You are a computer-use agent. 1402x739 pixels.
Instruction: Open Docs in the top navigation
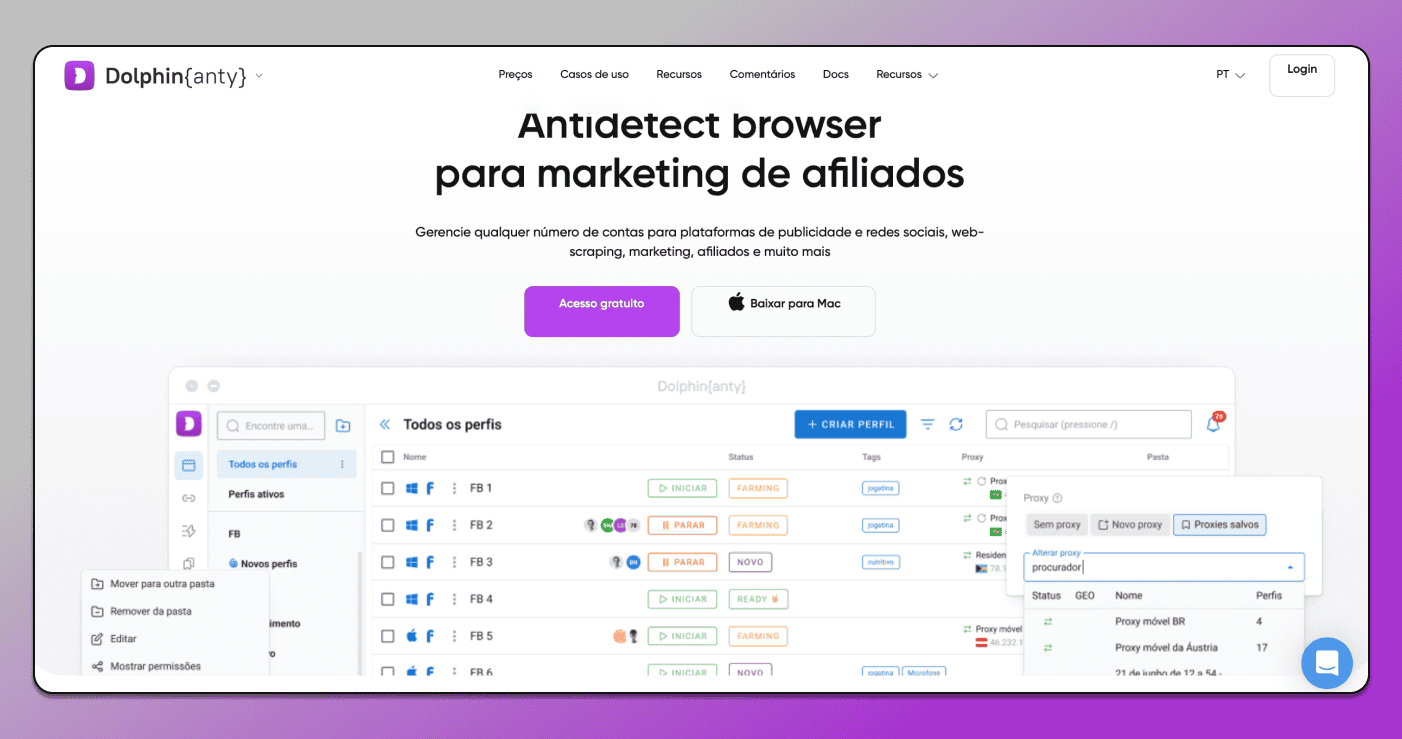point(836,75)
